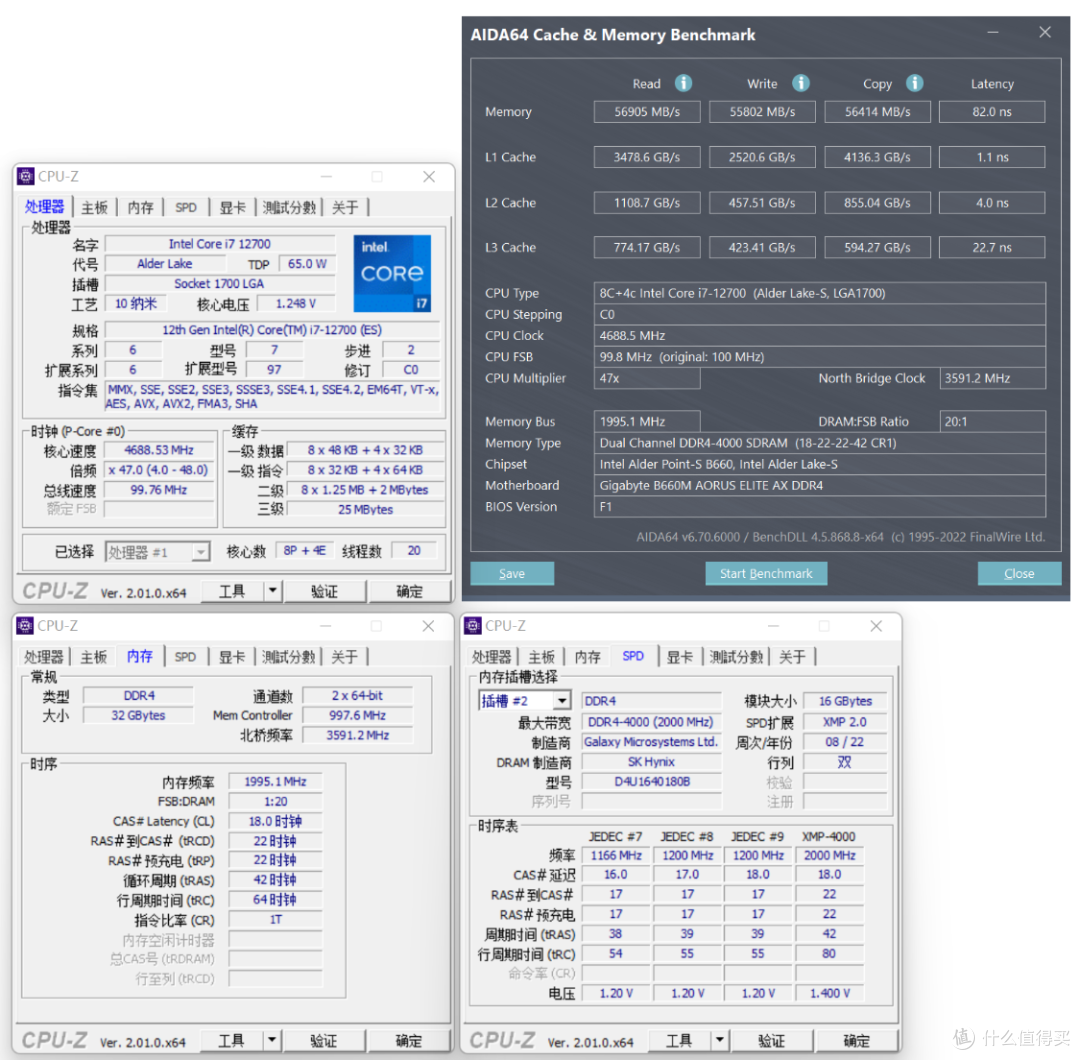Click the CPU-Z app icon in SPD window title
The height and width of the screenshot is (1060, 1080).
[x=472, y=625]
